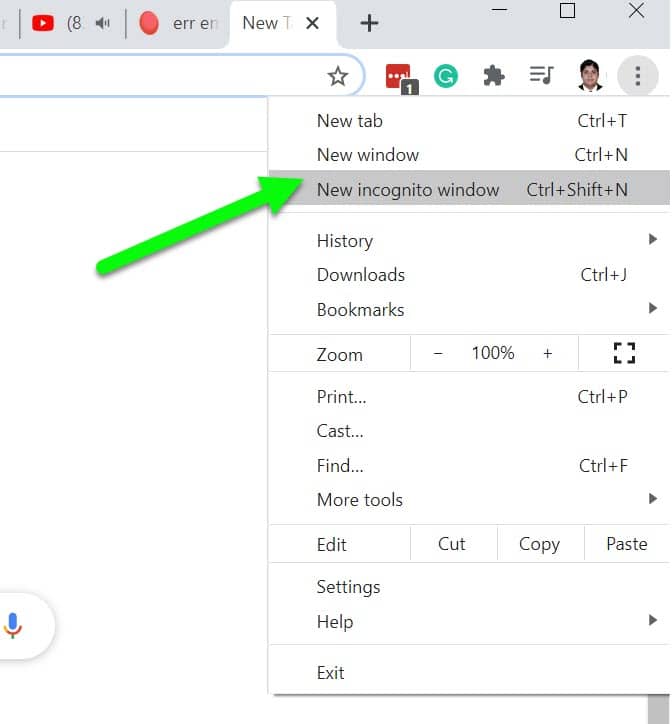Viewport: 672px width, 724px height.
Task: Click the three-dot Chrome menu button
Action: coord(637,76)
